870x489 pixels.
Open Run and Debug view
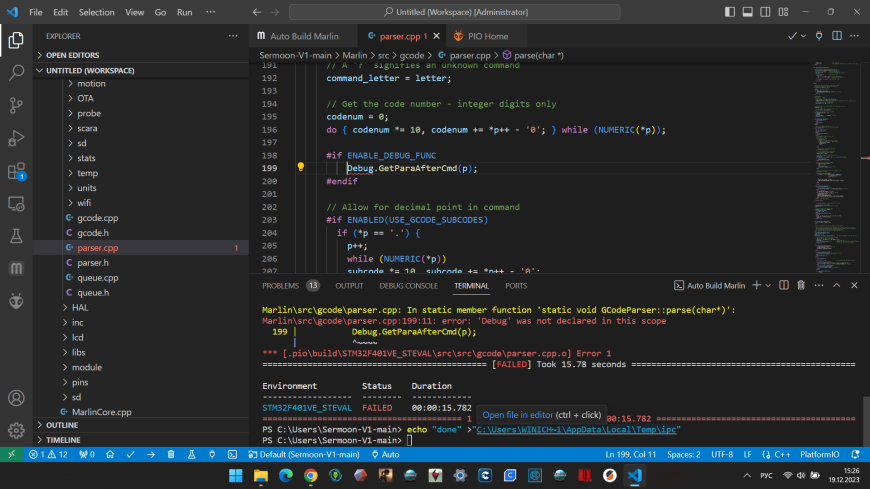coord(16,138)
